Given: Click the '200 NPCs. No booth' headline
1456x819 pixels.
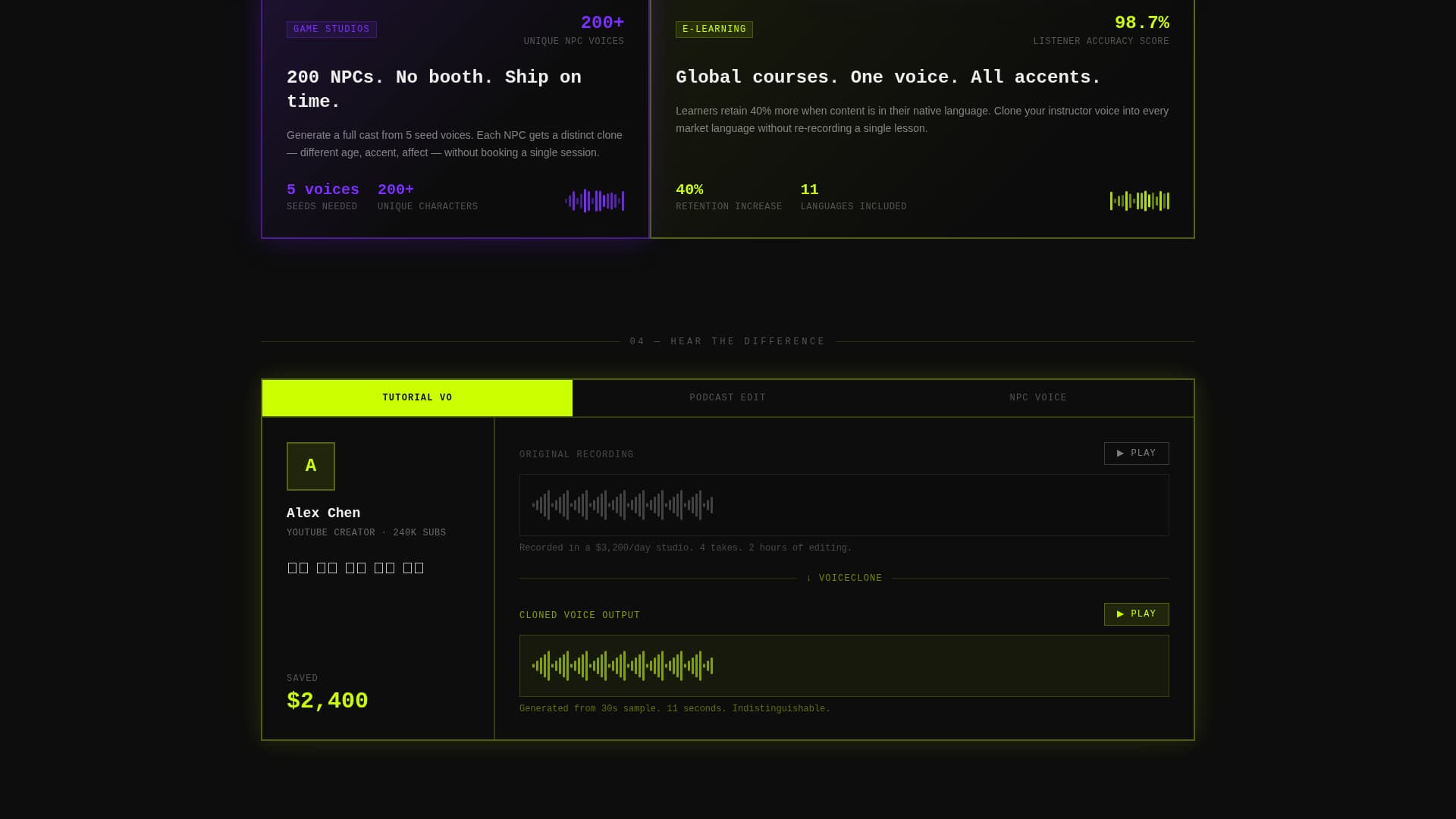Looking at the screenshot, I should (434, 89).
